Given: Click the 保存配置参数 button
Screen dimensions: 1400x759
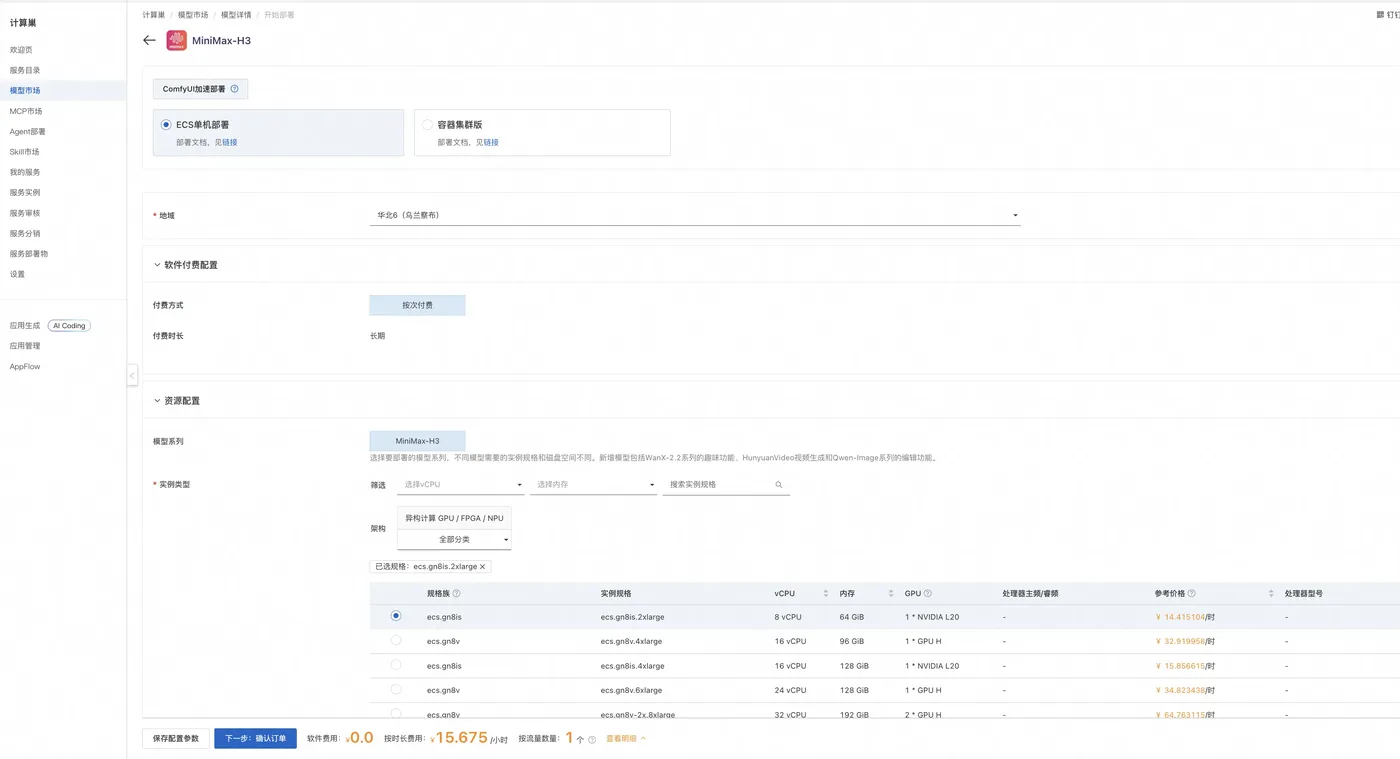Looking at the screenshot, I should click(x=176, y=739).
